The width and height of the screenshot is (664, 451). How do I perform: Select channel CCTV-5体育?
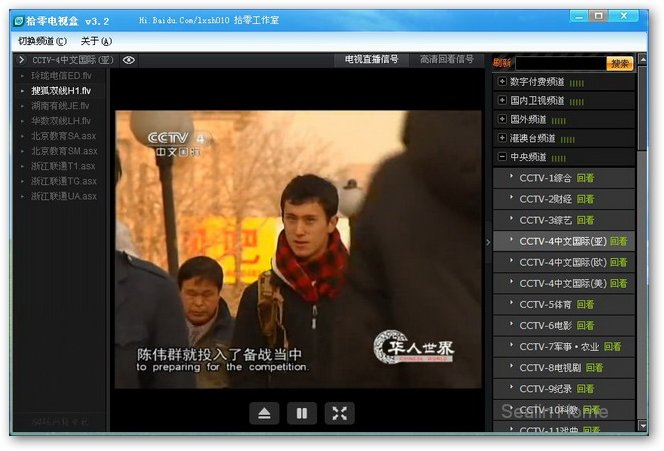click(545, 304)
